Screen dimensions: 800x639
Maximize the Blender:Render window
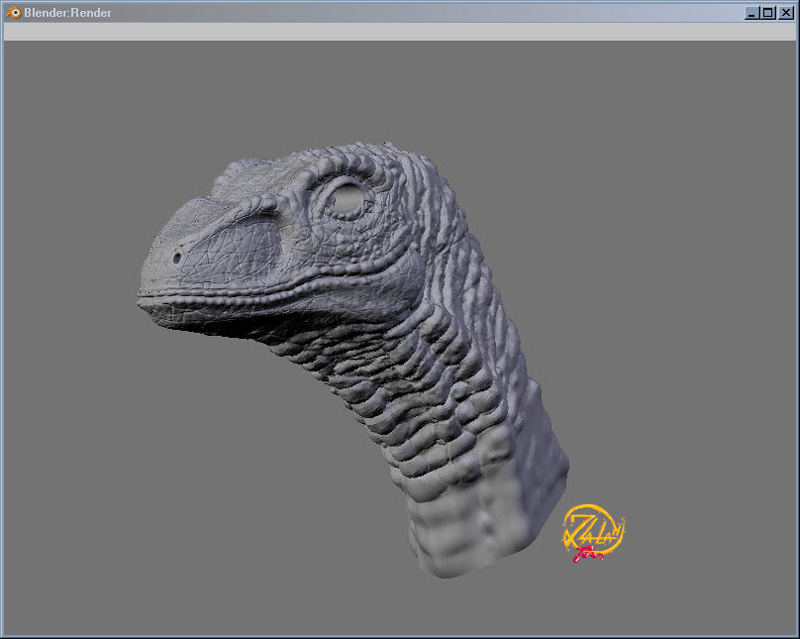pos(768,13)
